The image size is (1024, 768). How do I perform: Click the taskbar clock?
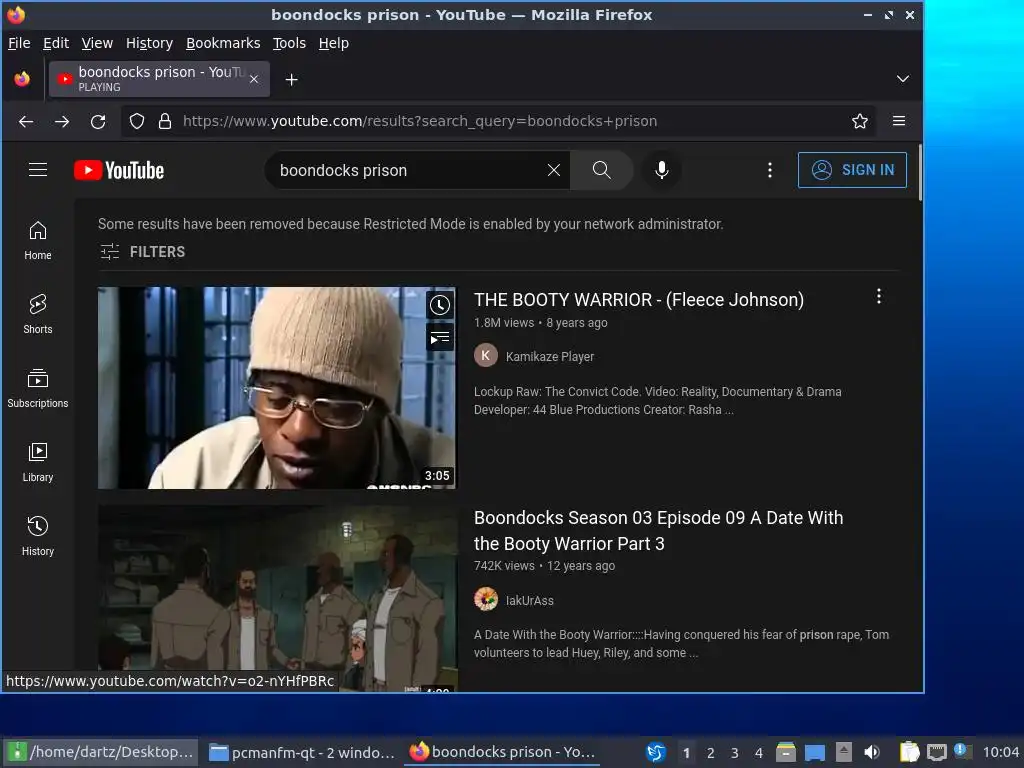coord(1000,753)
